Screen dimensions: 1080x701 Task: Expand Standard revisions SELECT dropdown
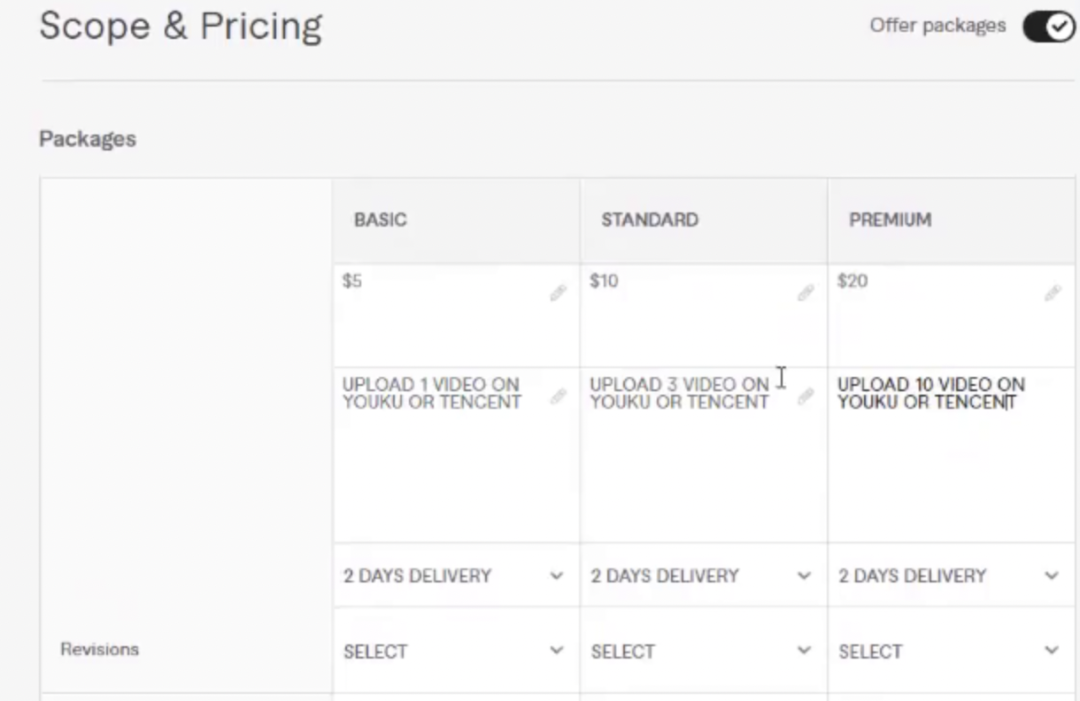click(702, 651)
